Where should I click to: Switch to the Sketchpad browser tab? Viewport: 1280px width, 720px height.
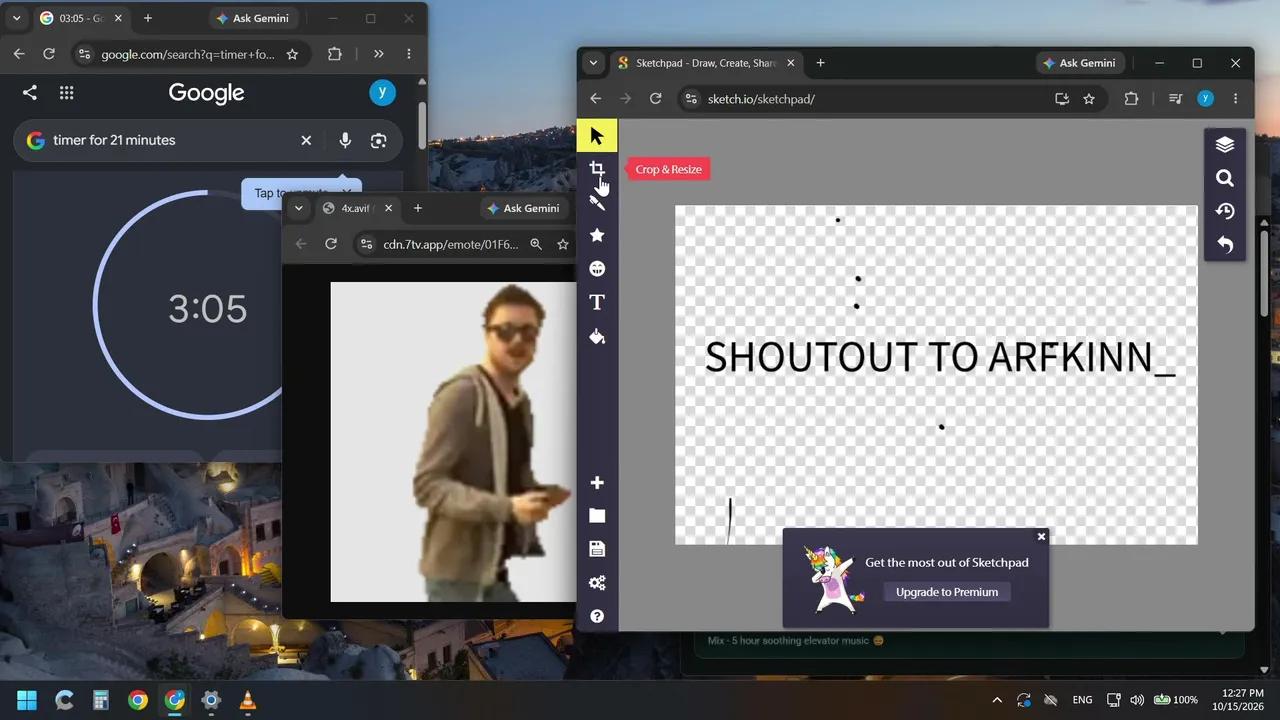(705, 63)
